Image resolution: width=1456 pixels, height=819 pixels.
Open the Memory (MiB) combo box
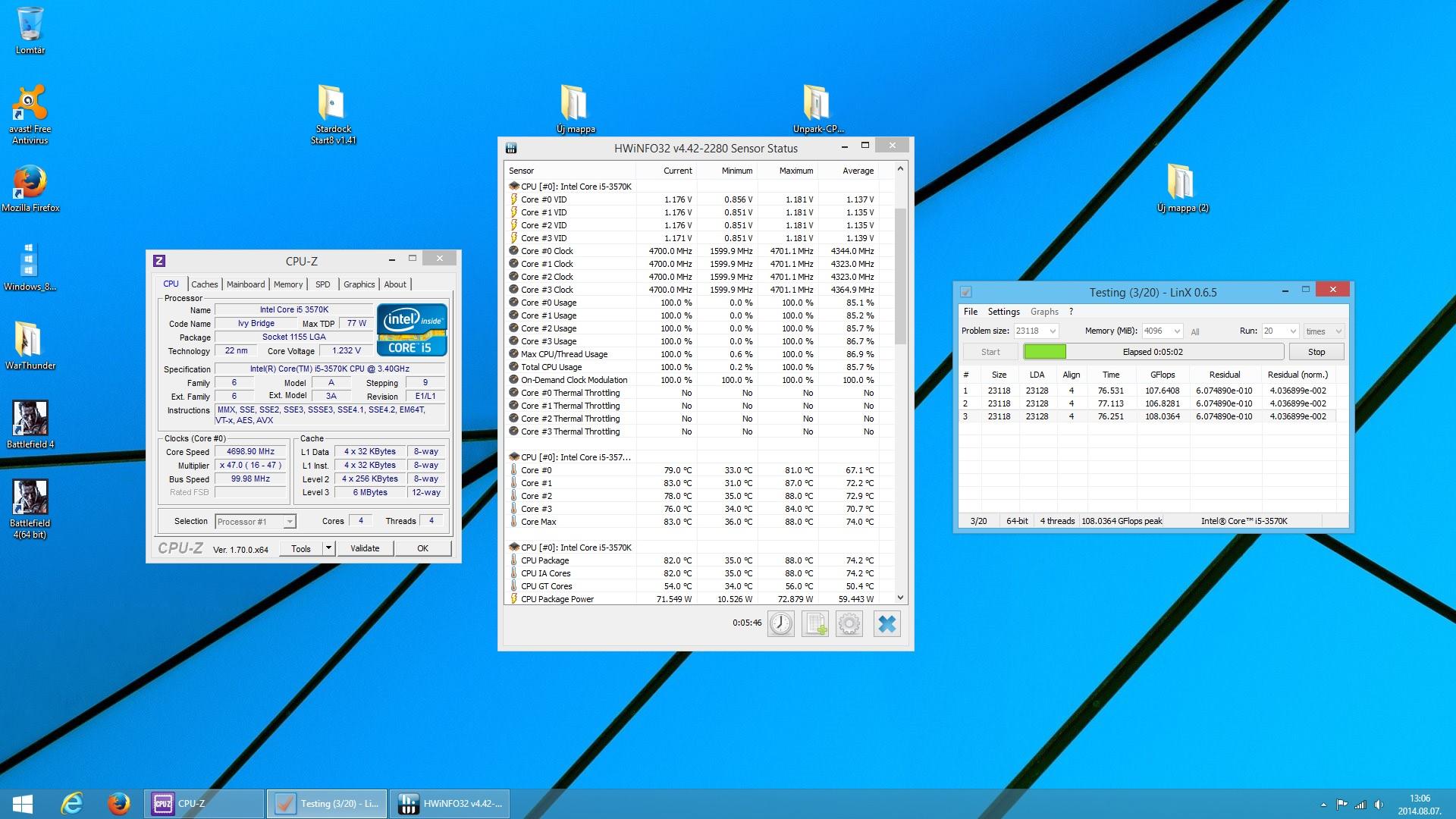(x=1176, y=331)
